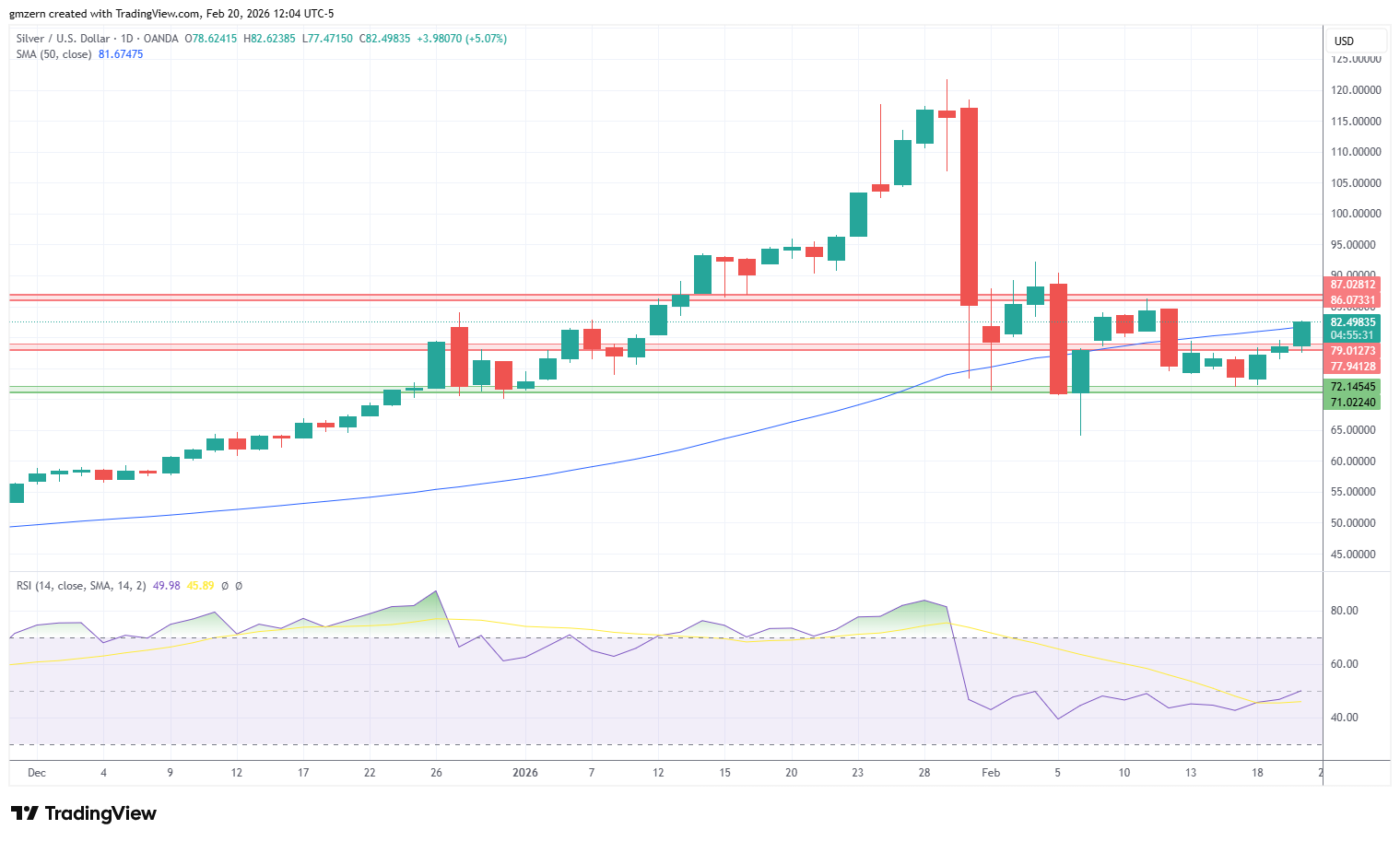The image size is (1400, 841).
Task: Click the green 71.02240 price label
Action: (x=1353, y=403)
